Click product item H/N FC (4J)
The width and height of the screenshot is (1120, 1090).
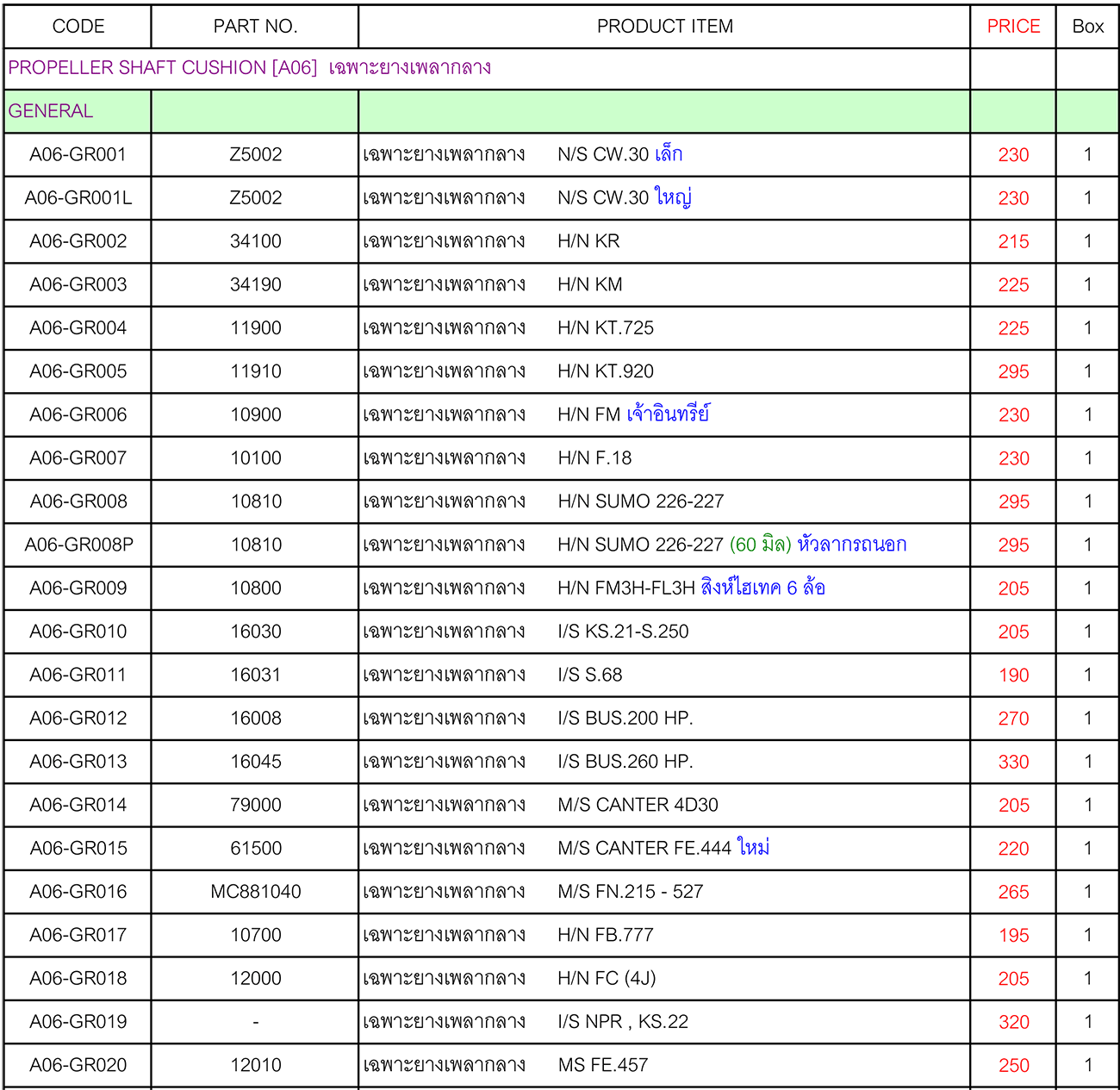[x=607, y=978]
